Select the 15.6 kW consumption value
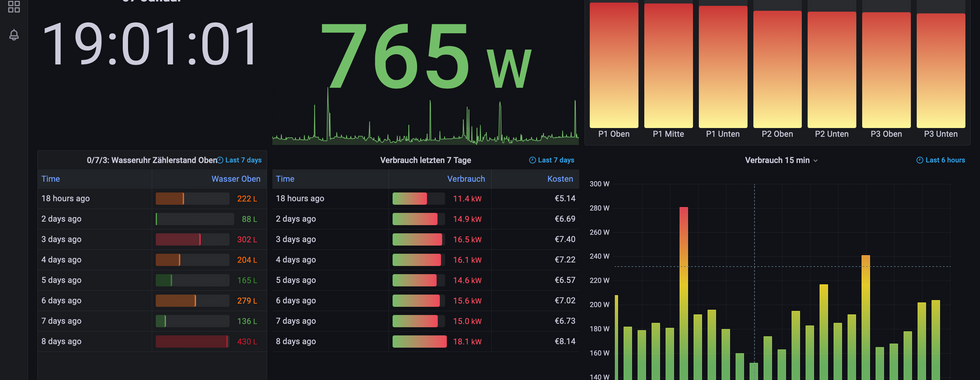The height and width of the screenshot is (380, 980). (468, 301)
